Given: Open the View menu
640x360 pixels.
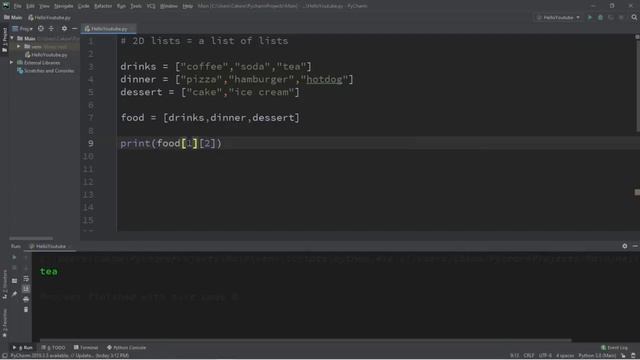Looking at the screenshot, I should (44, 6).
